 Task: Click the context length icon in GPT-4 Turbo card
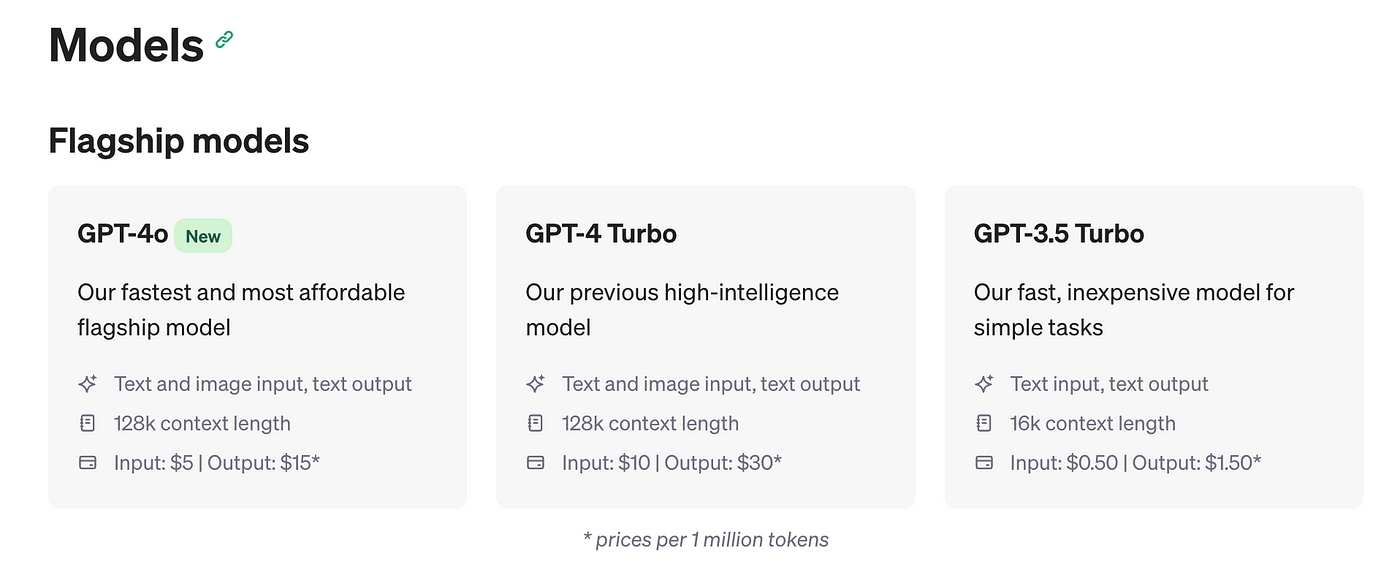[536, 424]
